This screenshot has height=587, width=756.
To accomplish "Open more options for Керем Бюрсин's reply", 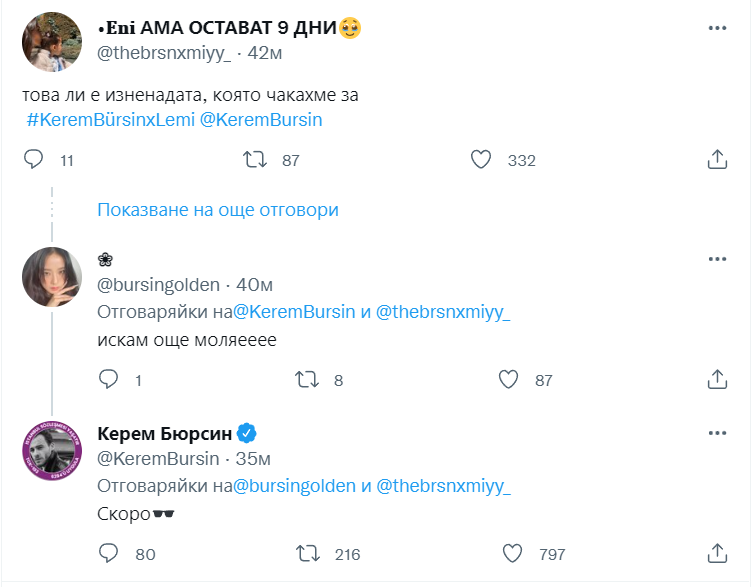I will (717, 433).
